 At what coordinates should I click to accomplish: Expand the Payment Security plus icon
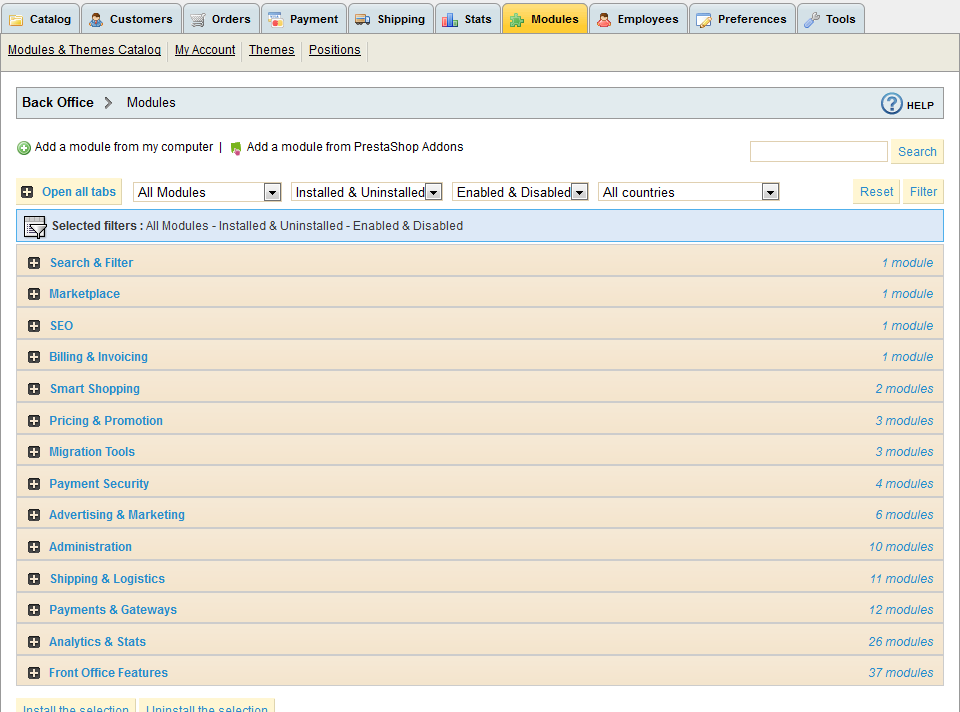tap(34, 484)
